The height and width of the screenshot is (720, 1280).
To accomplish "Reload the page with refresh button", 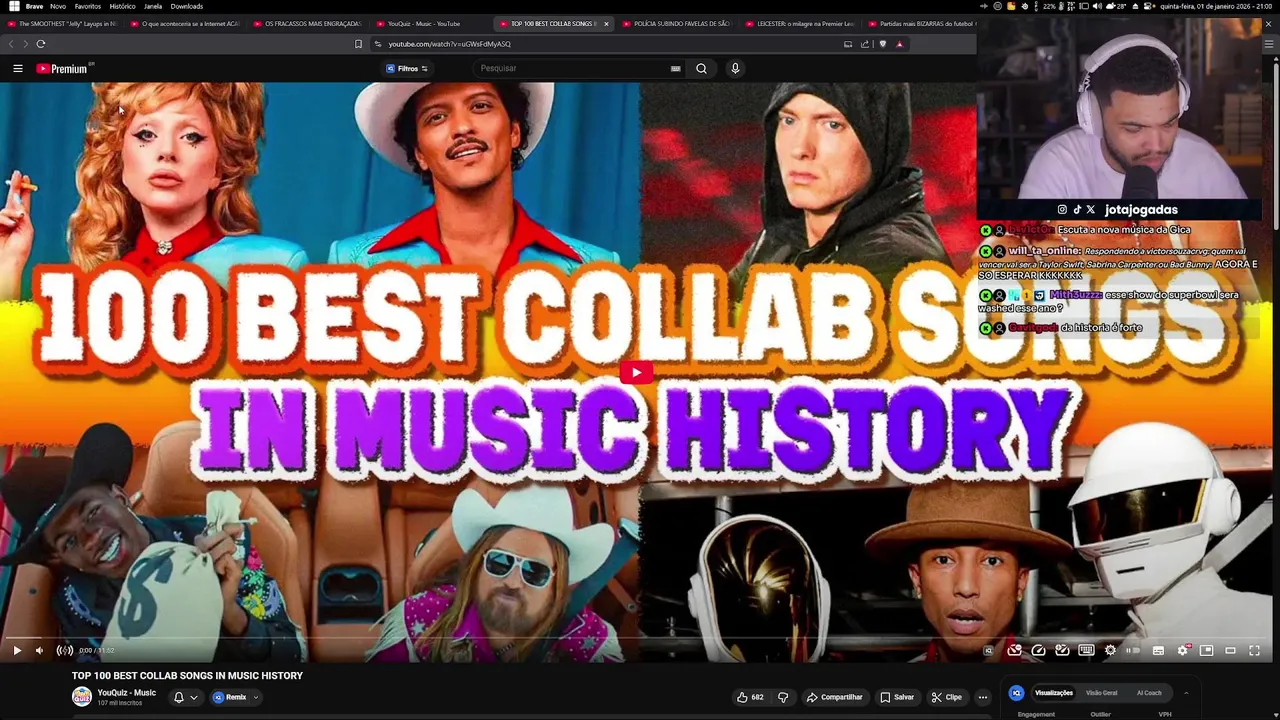I will click(41, 44).
